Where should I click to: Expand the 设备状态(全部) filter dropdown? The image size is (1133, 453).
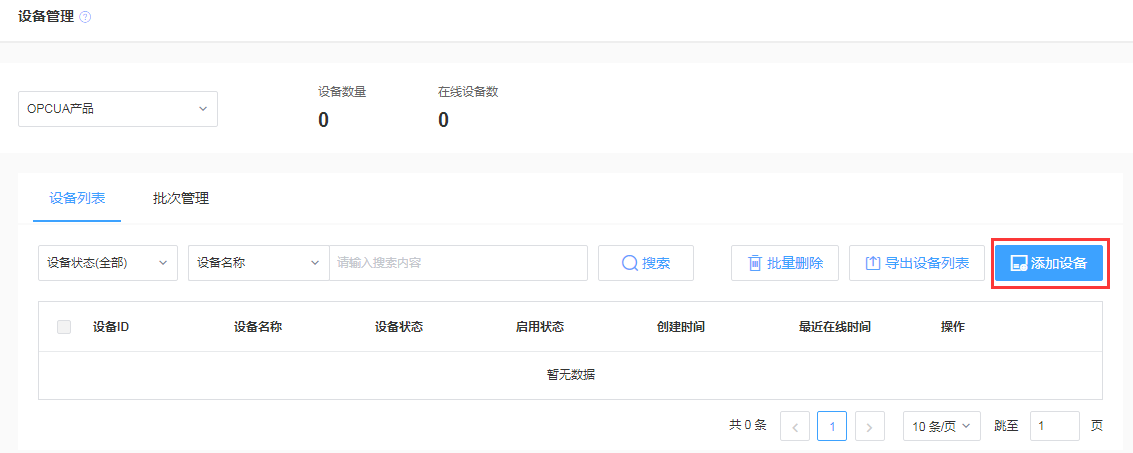tap(108, 263)
